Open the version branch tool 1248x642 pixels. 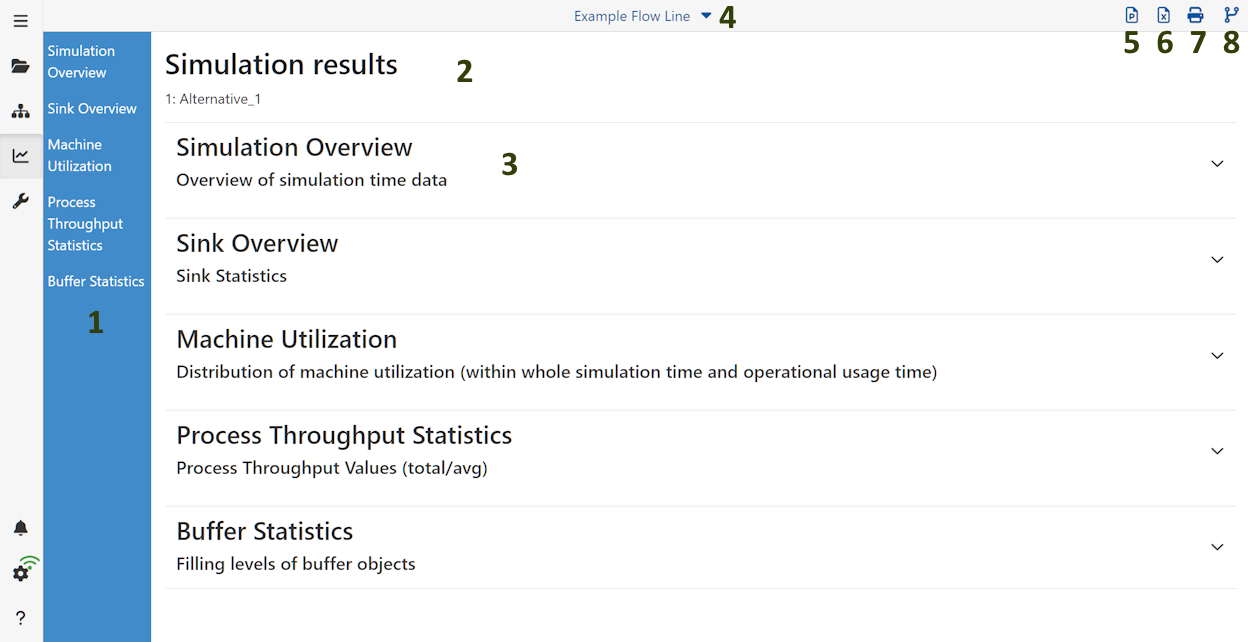pos(1231,15)
